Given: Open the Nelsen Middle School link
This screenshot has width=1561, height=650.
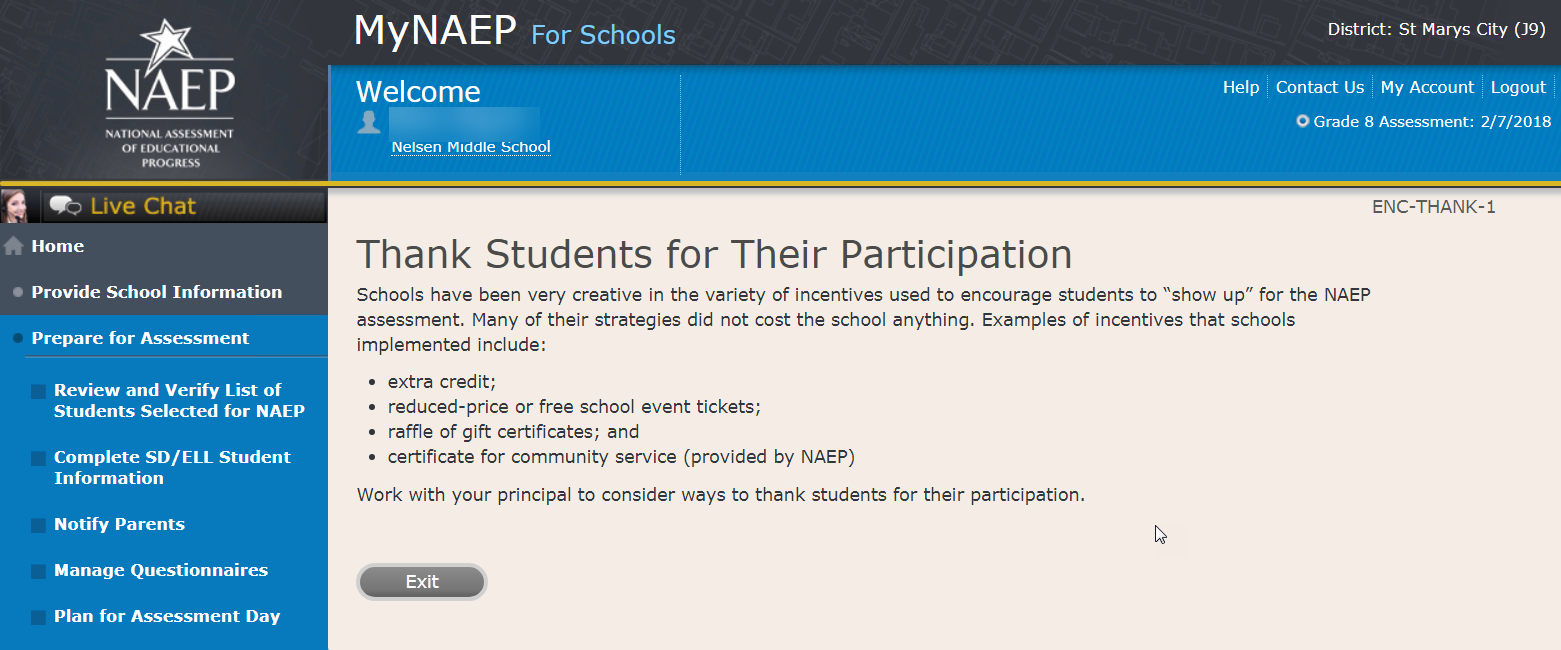Looking at the screenshot, I should click(470, 147).
